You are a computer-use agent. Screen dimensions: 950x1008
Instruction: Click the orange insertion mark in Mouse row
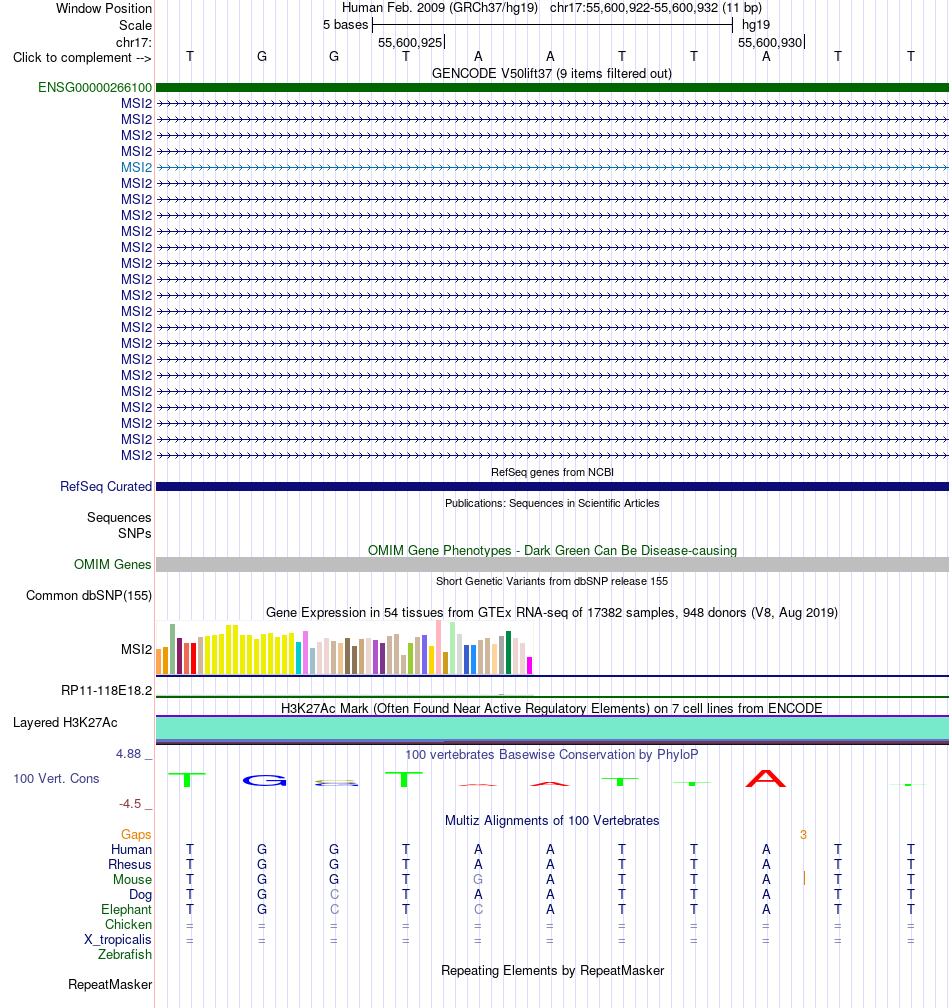(x=804, y=878)
